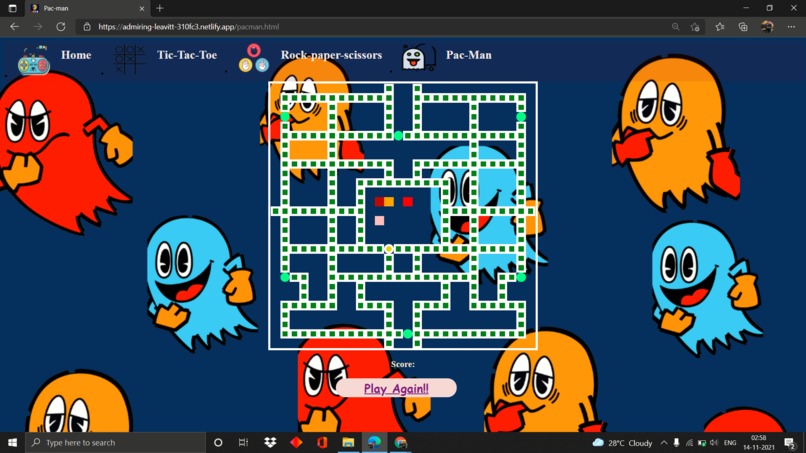Show hidden system tray icons
Image resolution: width=806 pixels, height=453 pixels.
[664, 443]
